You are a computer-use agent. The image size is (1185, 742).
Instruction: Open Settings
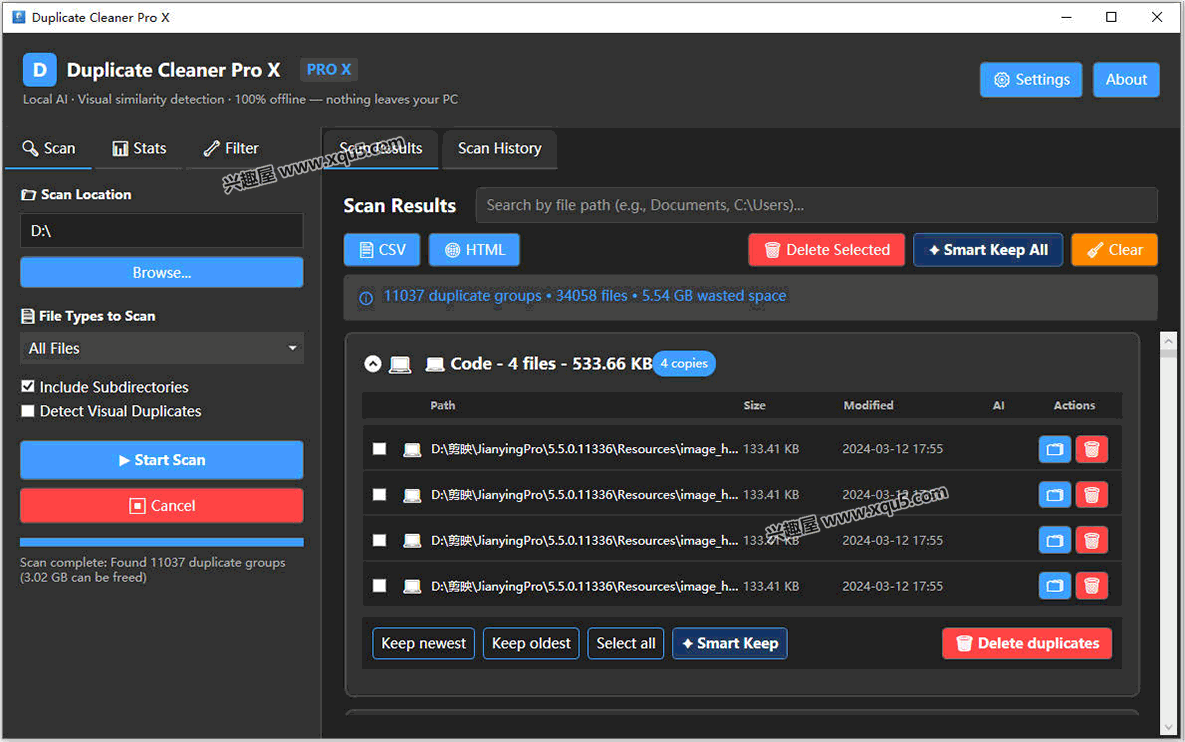click(1031, 79)
